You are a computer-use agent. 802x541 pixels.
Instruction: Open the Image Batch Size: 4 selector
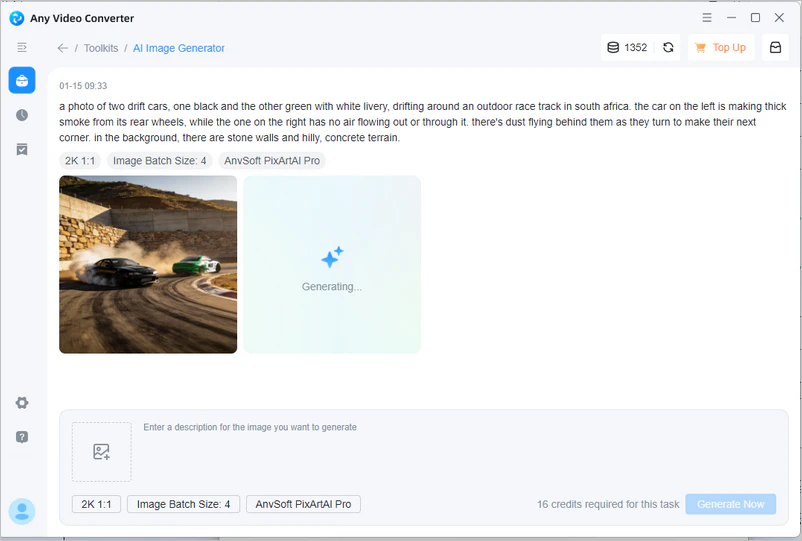point(183,504)
